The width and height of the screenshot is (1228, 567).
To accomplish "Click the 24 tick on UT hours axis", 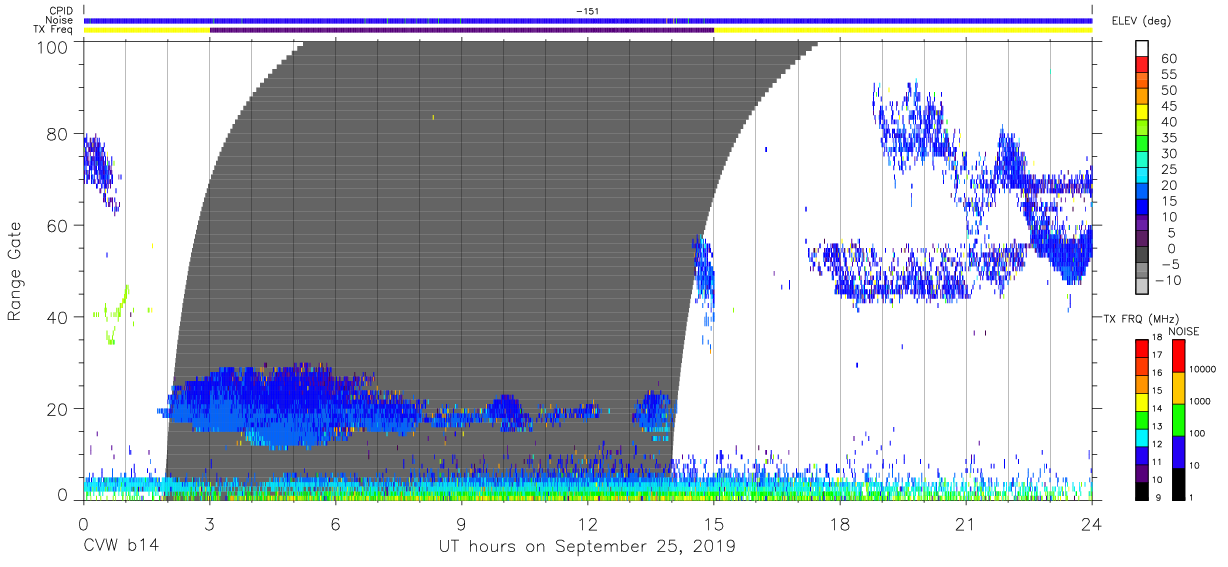I will pos(1091,523).
